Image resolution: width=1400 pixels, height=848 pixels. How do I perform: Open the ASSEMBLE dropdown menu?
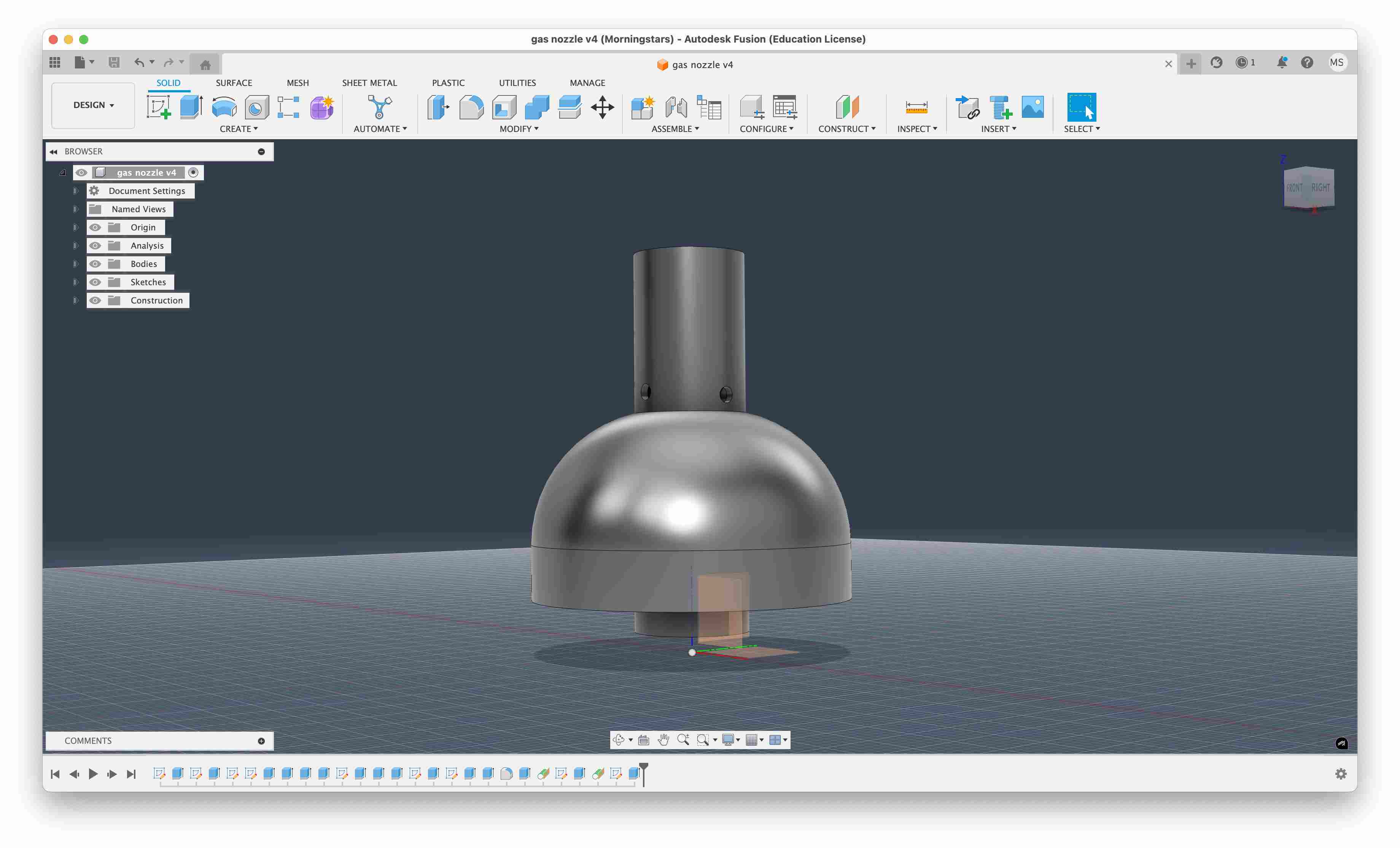coord(675,129)
